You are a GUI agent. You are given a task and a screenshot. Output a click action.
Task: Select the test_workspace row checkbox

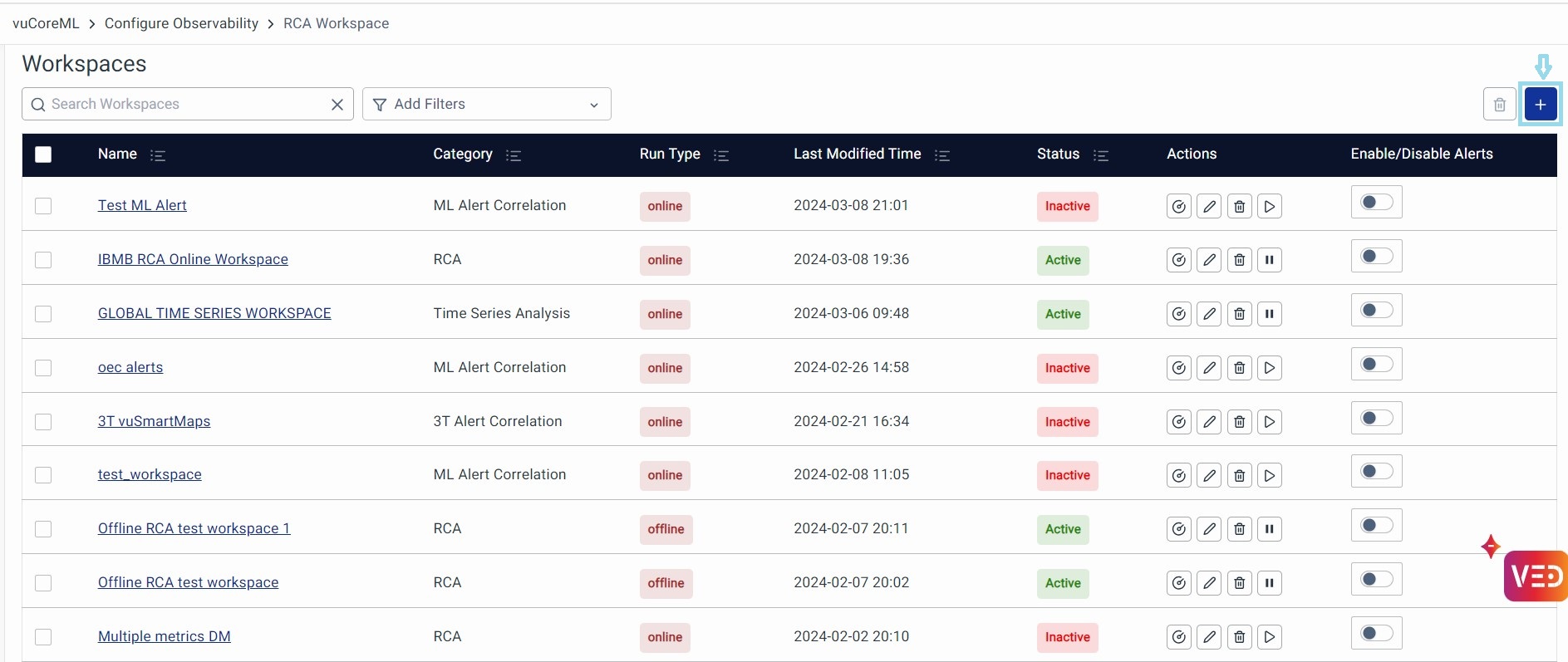tap(43, 475)
